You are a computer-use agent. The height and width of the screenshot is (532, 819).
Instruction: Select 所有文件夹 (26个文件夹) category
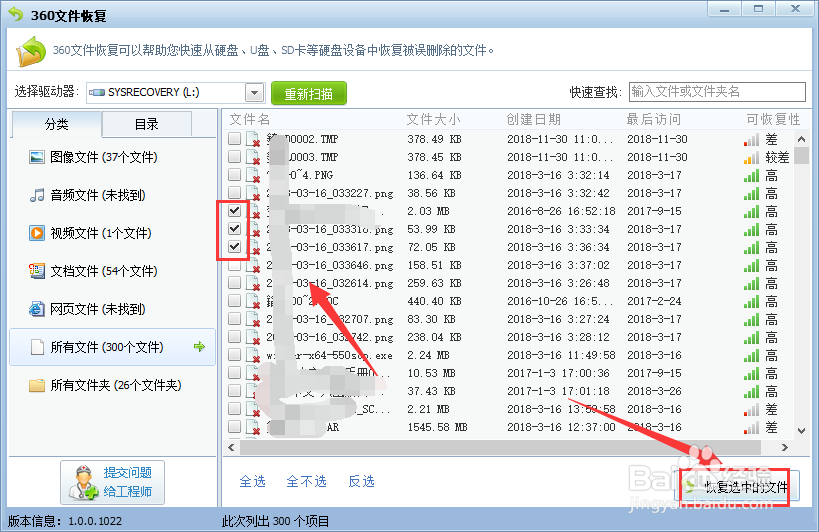(x=113, y=385)
